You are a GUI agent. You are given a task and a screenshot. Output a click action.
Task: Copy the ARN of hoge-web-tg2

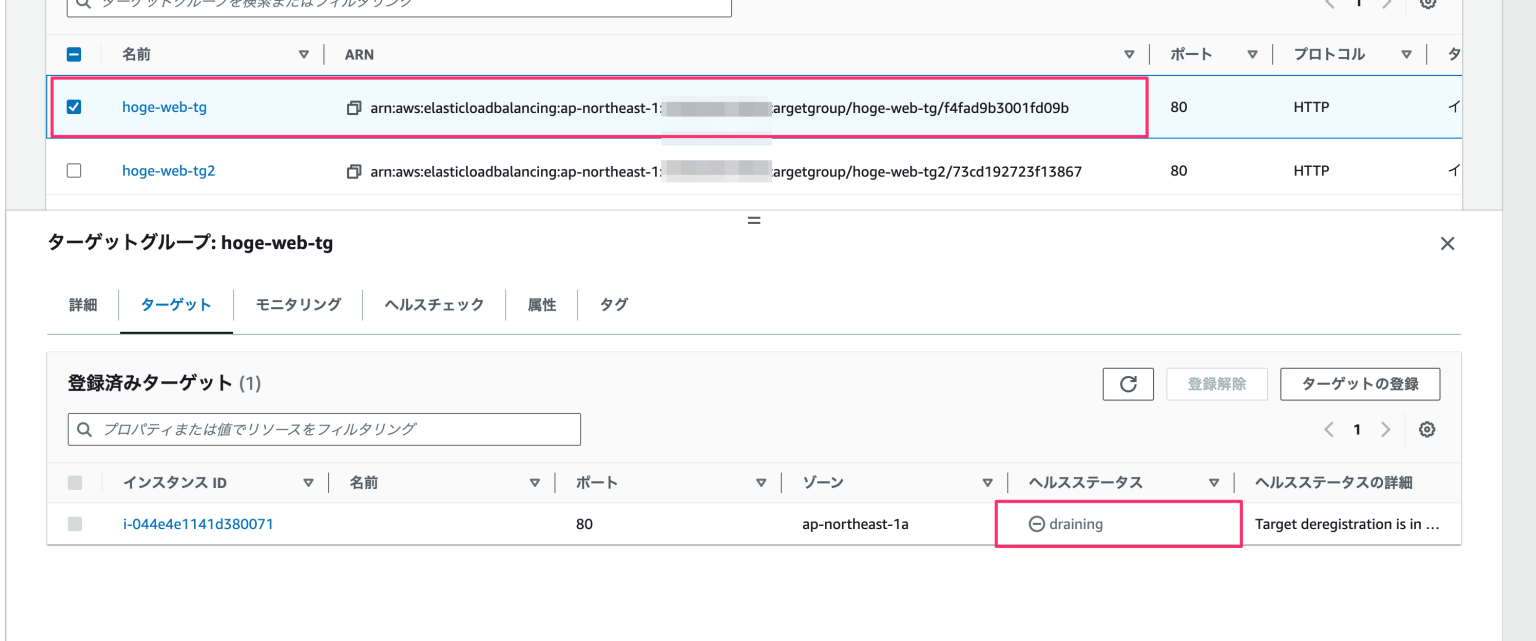pyautogui.click(x=355, y=170)
